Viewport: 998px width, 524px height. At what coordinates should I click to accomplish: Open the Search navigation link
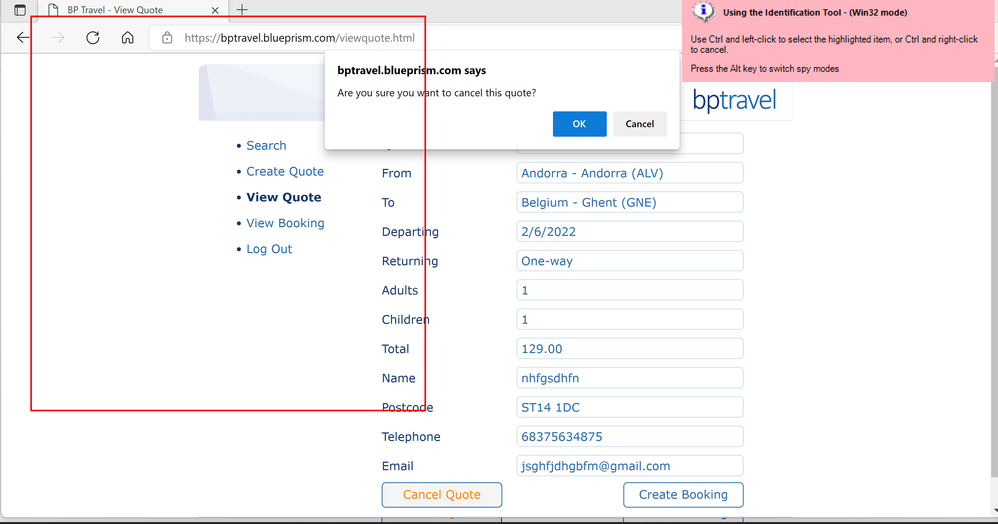[266, 146]
